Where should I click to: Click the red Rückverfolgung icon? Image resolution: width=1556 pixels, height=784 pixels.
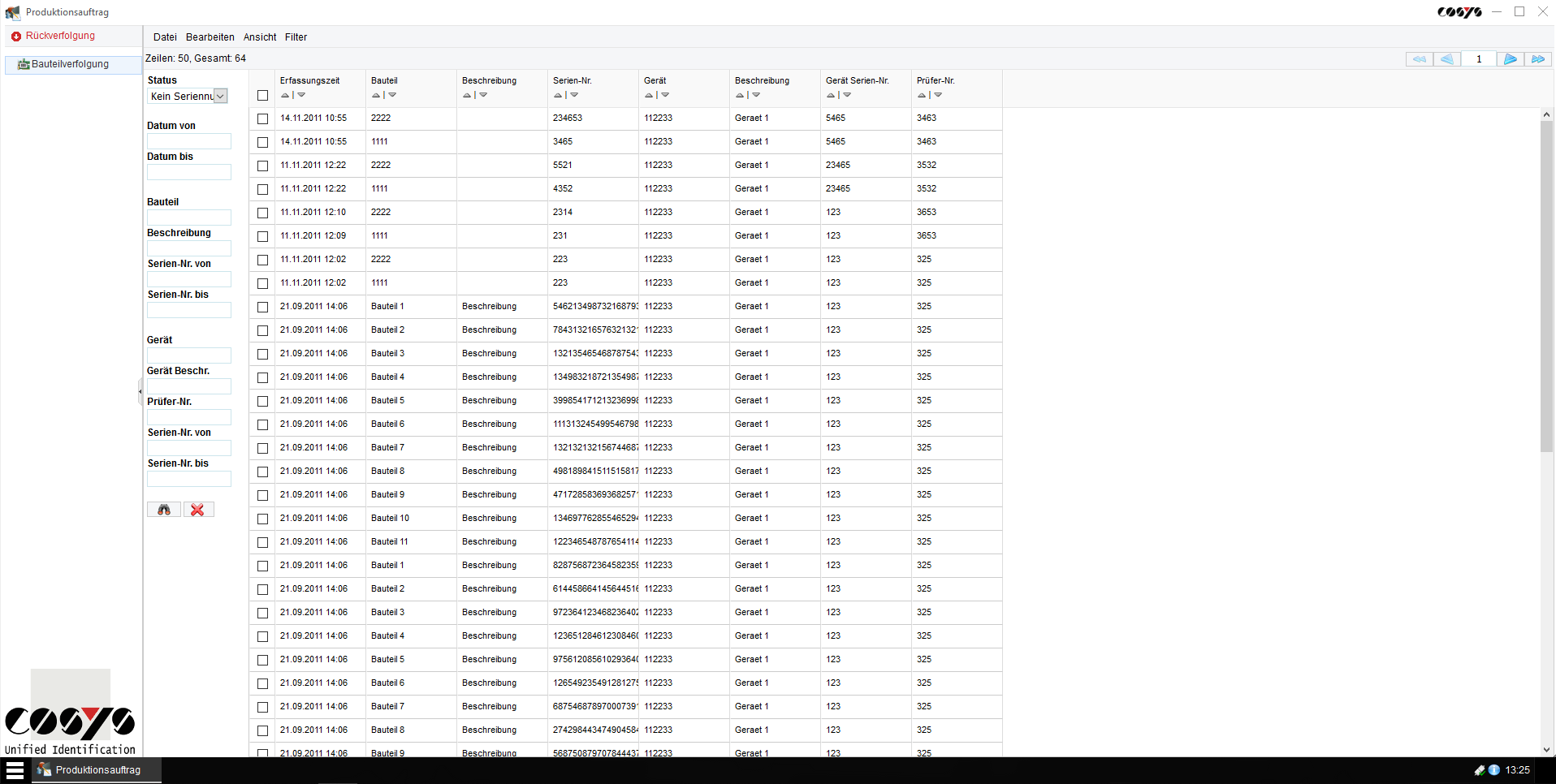(15, 36)
